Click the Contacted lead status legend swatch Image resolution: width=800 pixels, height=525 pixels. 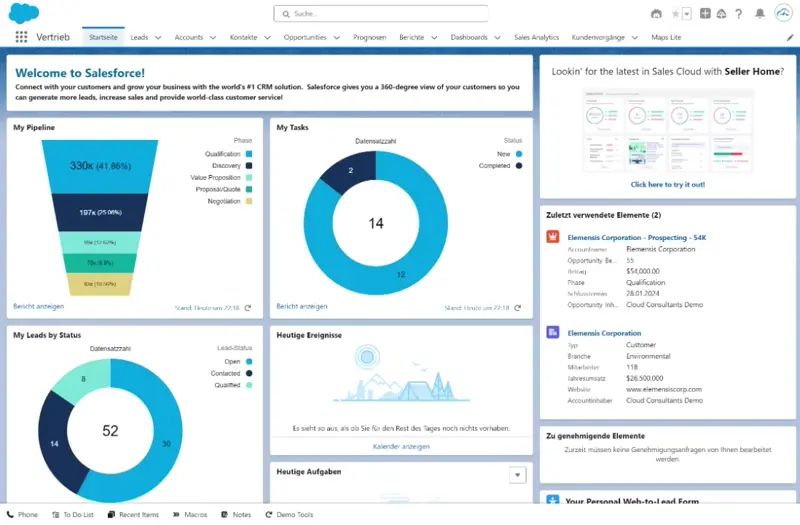pos(249,373)
